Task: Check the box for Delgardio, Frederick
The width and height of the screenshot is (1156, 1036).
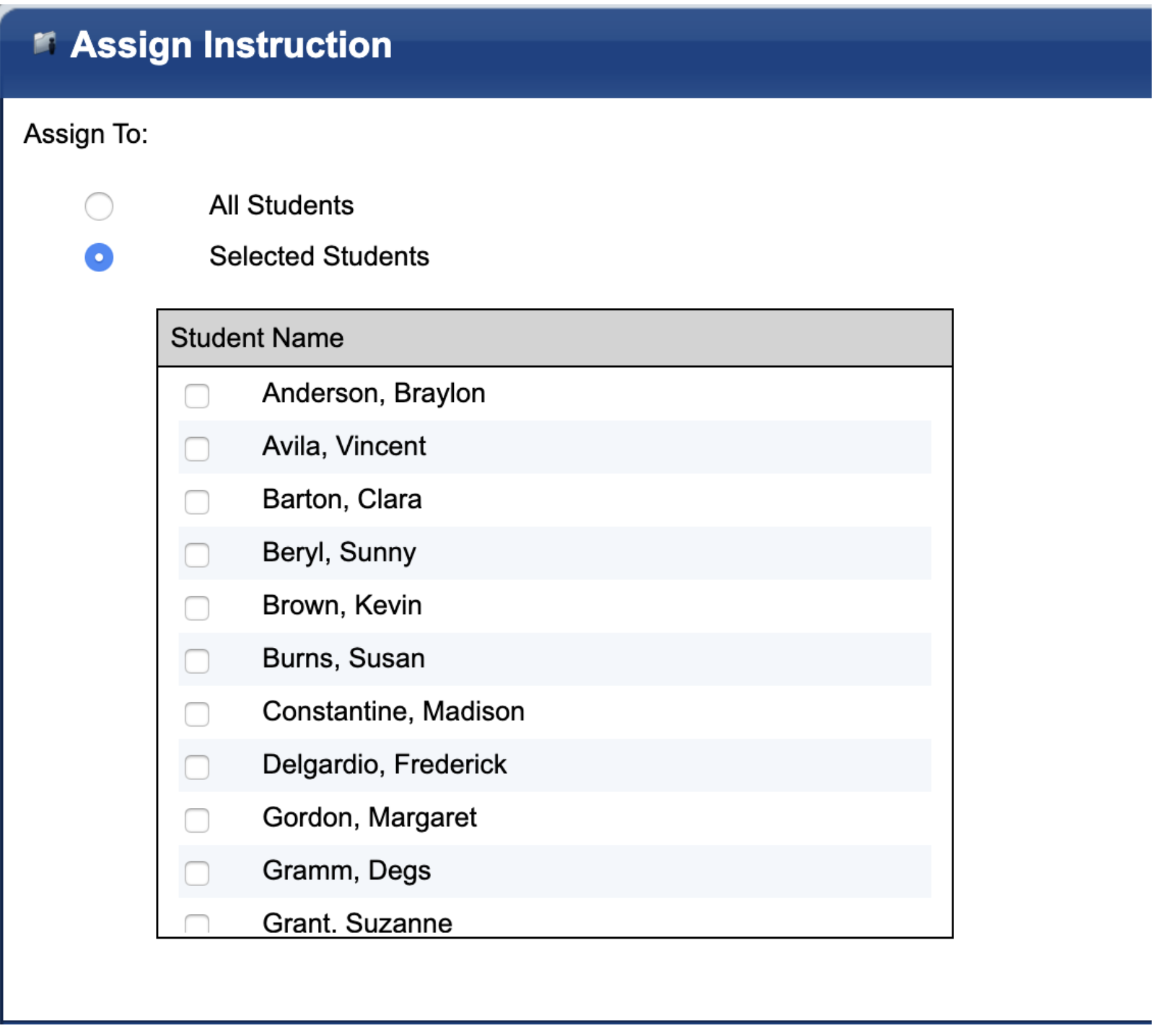Action: [x=196, y=765]
